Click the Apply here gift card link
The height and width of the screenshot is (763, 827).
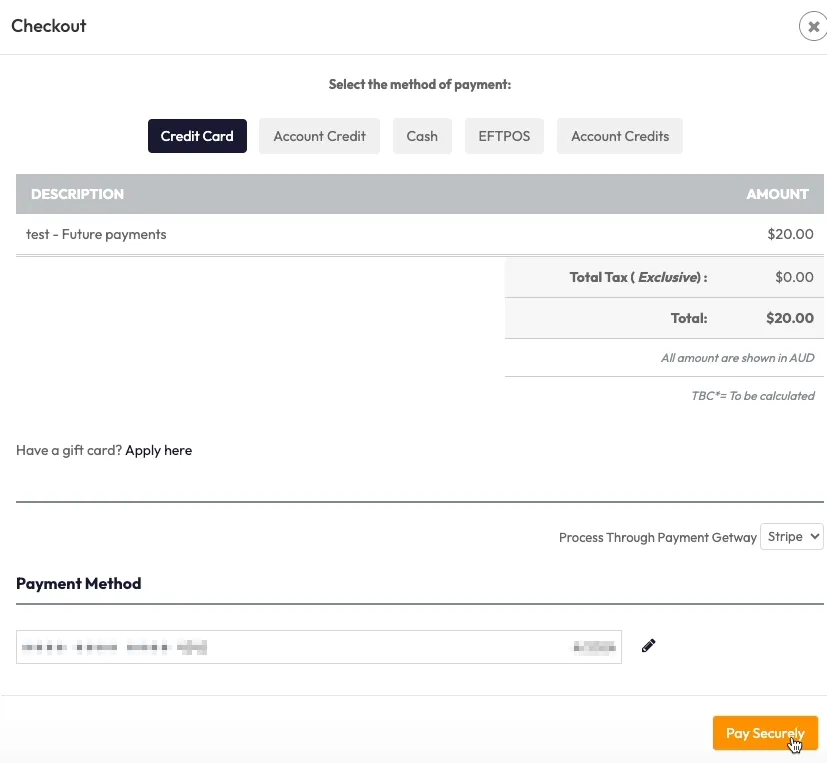click(158, 451)
